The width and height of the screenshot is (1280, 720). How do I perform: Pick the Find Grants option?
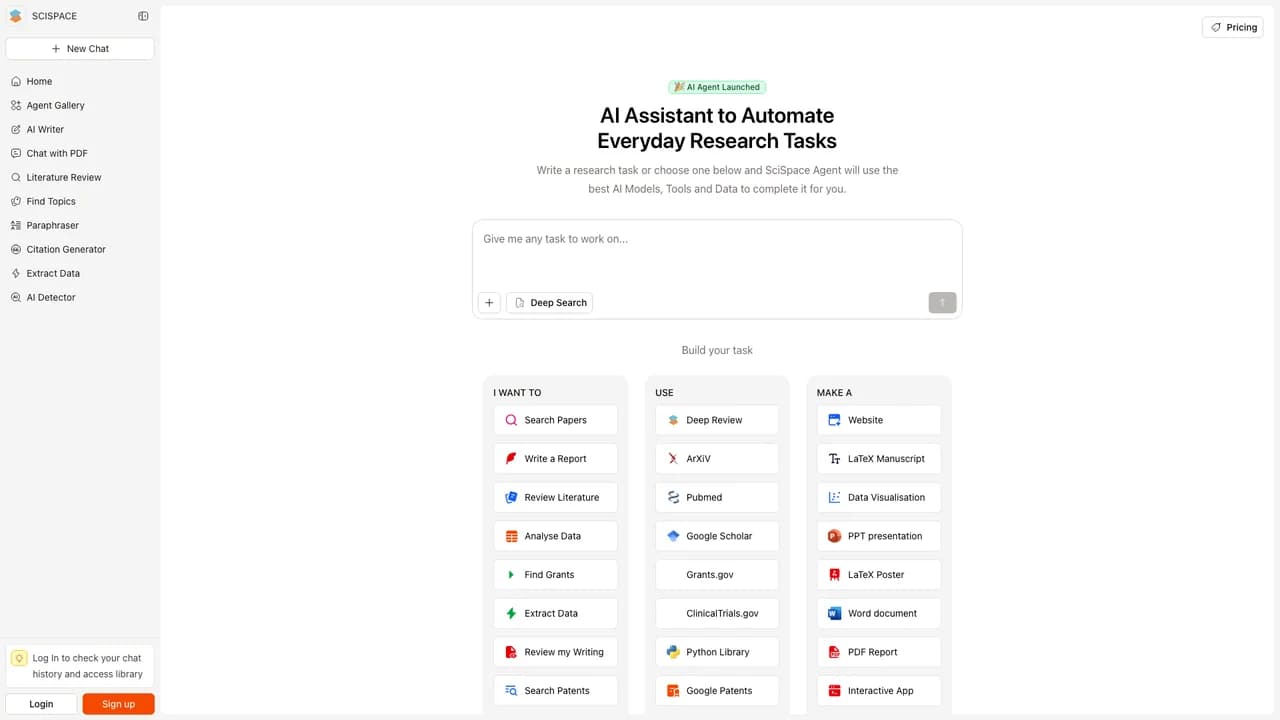coord(555,575)
